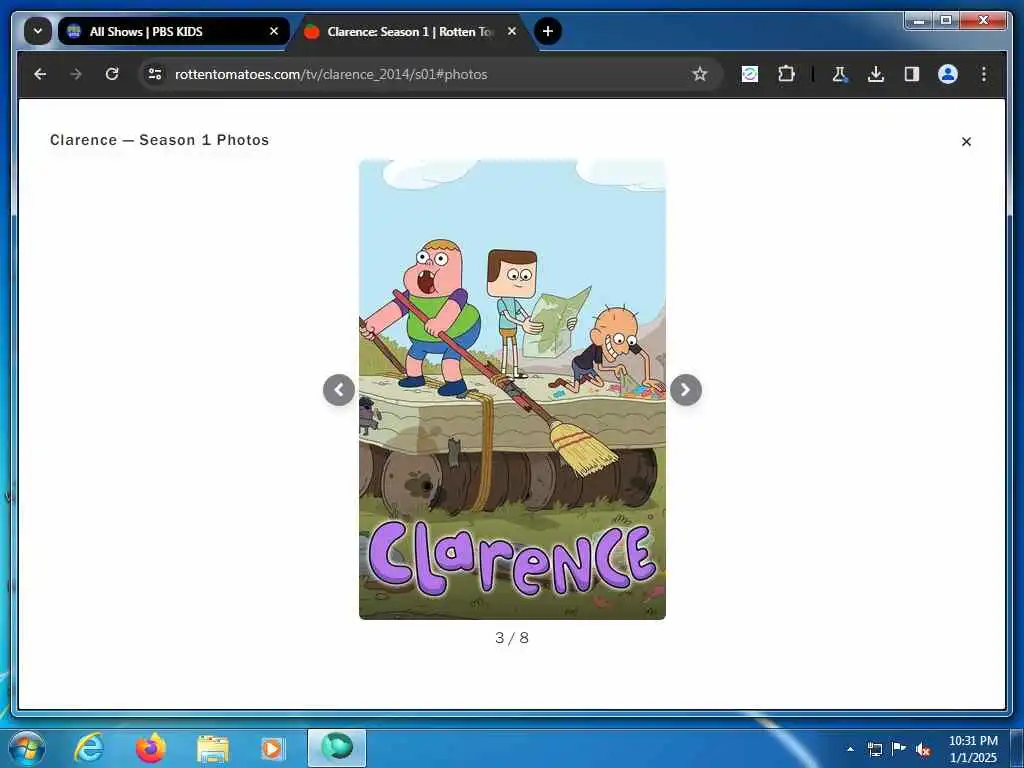Image resolution: width=1024 pixels, height=768 pixels.
Task: Open Action Center flag icon
Action: click(899, 748)
